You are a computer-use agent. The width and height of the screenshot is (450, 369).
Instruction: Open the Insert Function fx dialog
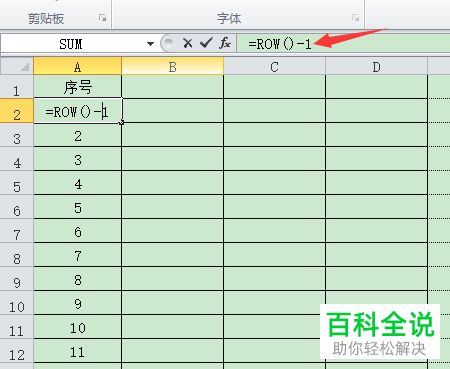(x=225, y=43)
